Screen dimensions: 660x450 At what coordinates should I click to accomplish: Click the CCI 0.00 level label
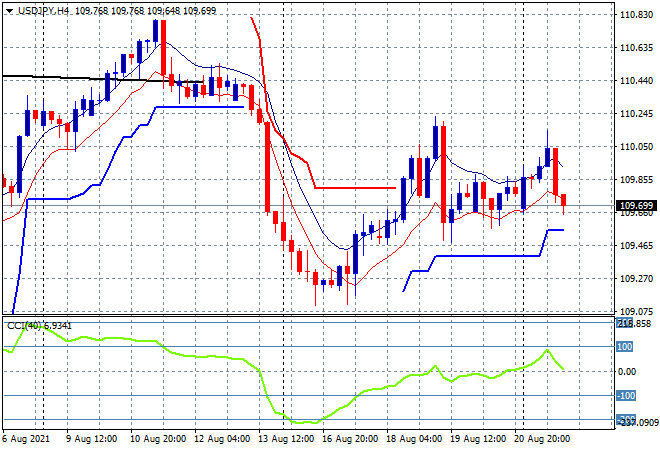(627, 371)
